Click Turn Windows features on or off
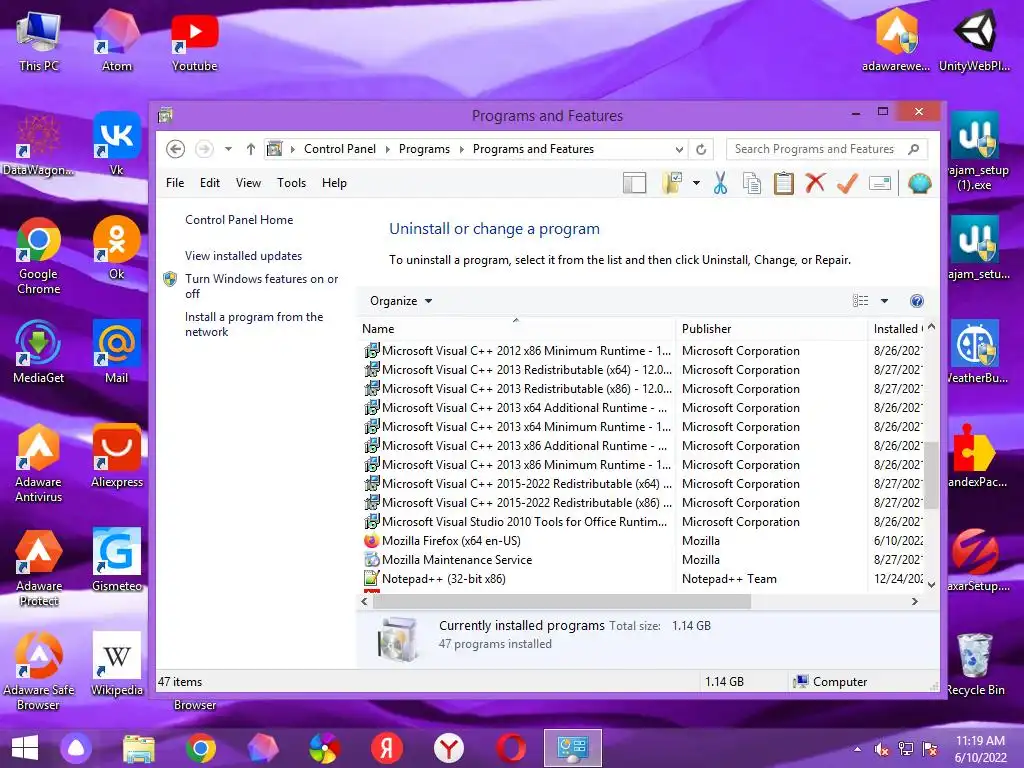The width and height of the screenshot is (1024, 768). coord(261,286)
